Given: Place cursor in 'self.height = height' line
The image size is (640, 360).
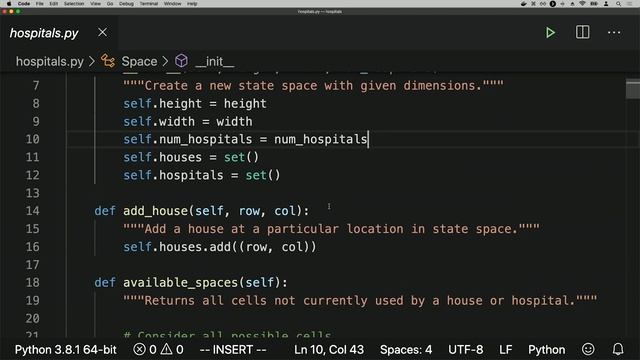Looking at the screenshot, I should pyautogui.click(x=195, y=104).
